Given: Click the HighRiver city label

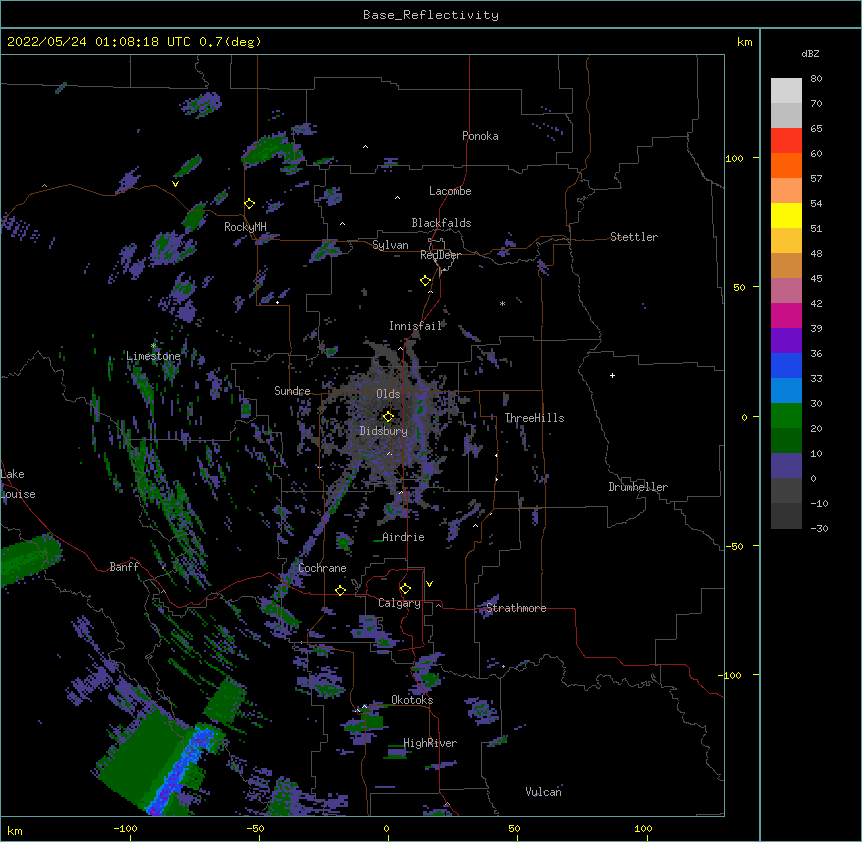Looking at the screenshot, I should point(430,743).
